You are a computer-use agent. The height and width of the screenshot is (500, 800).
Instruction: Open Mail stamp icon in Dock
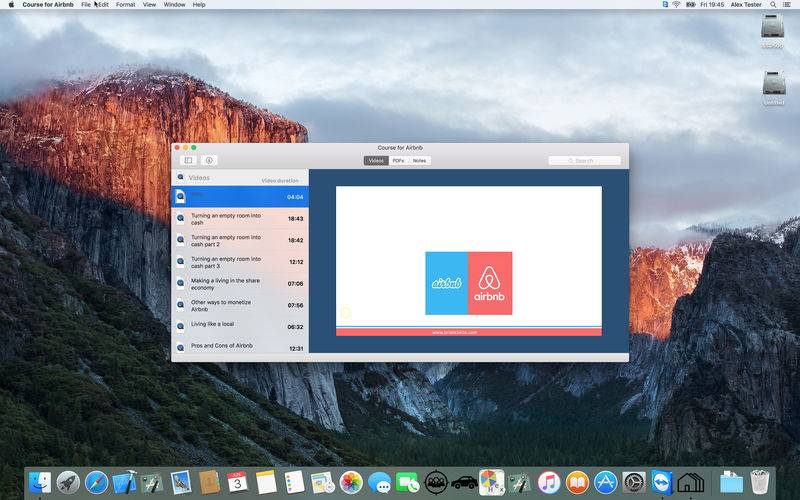(x=181, y=482)
